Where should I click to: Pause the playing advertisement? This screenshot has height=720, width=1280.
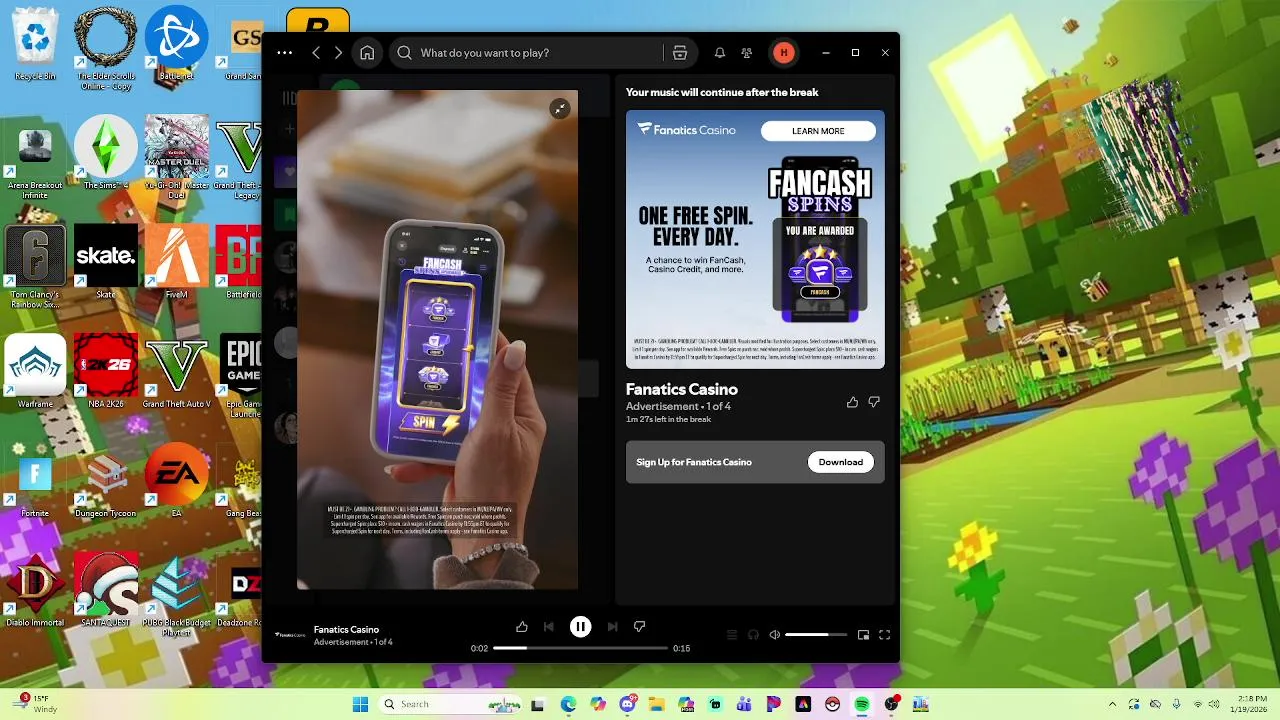pyautogui.click(x=580, y=627)
